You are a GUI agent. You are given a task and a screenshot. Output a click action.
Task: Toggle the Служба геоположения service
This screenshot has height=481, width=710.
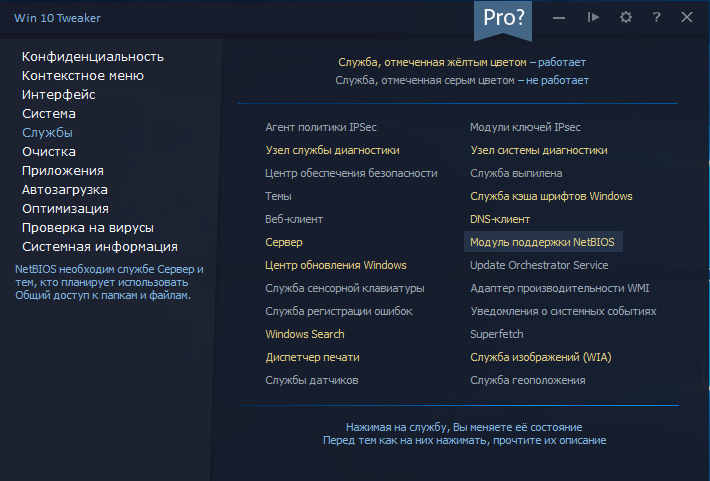(x=528, y=380)
